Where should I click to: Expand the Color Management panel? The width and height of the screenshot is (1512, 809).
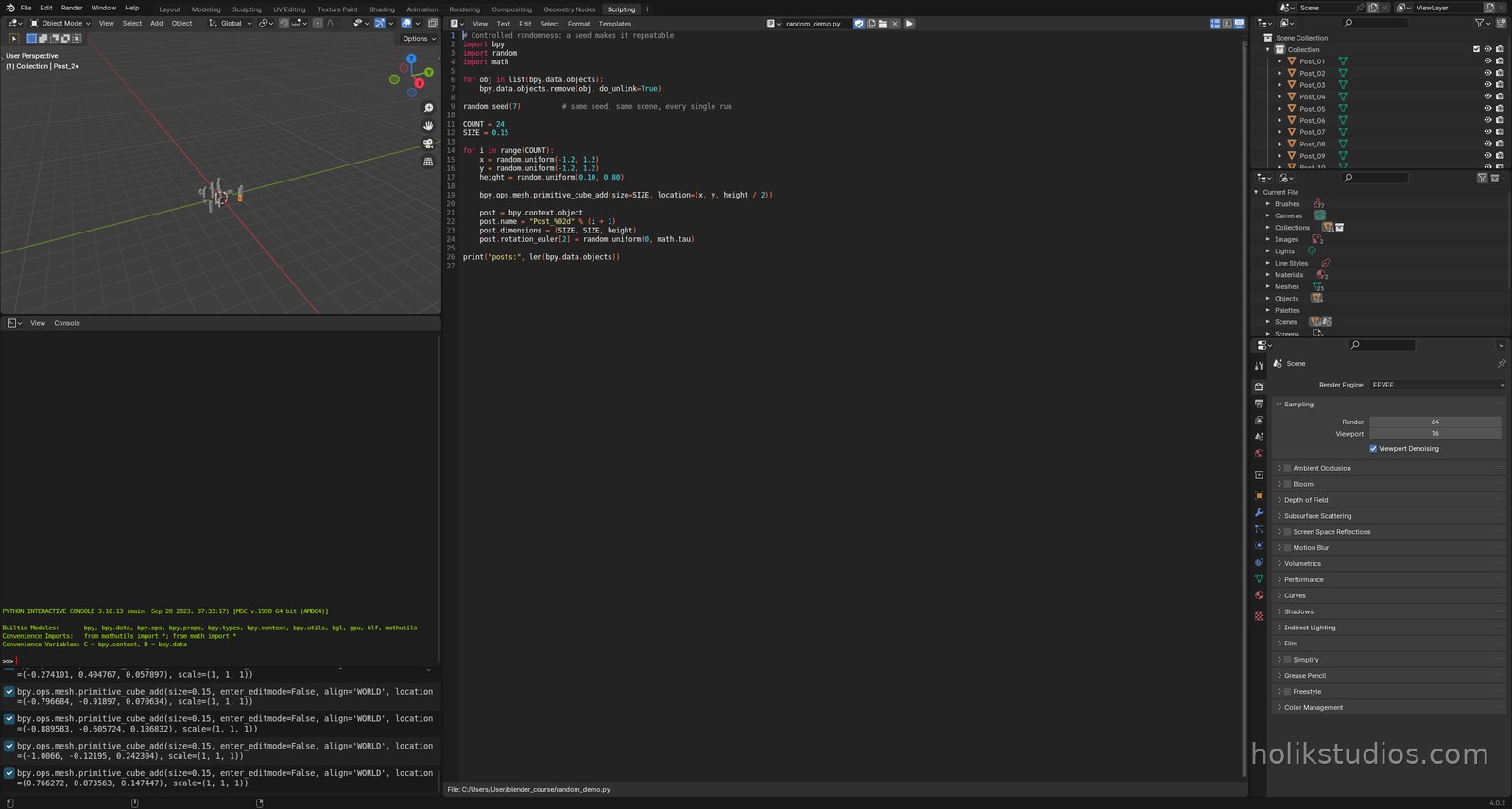(x=1387, y=707)
